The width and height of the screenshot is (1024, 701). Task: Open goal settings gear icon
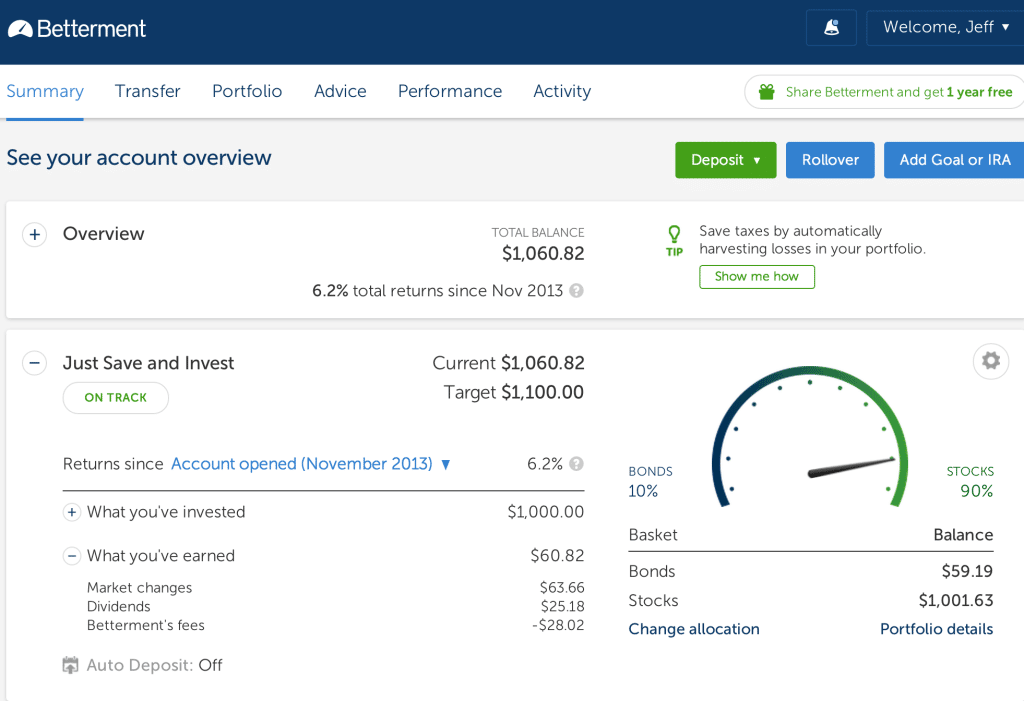(x=990, y=361)
